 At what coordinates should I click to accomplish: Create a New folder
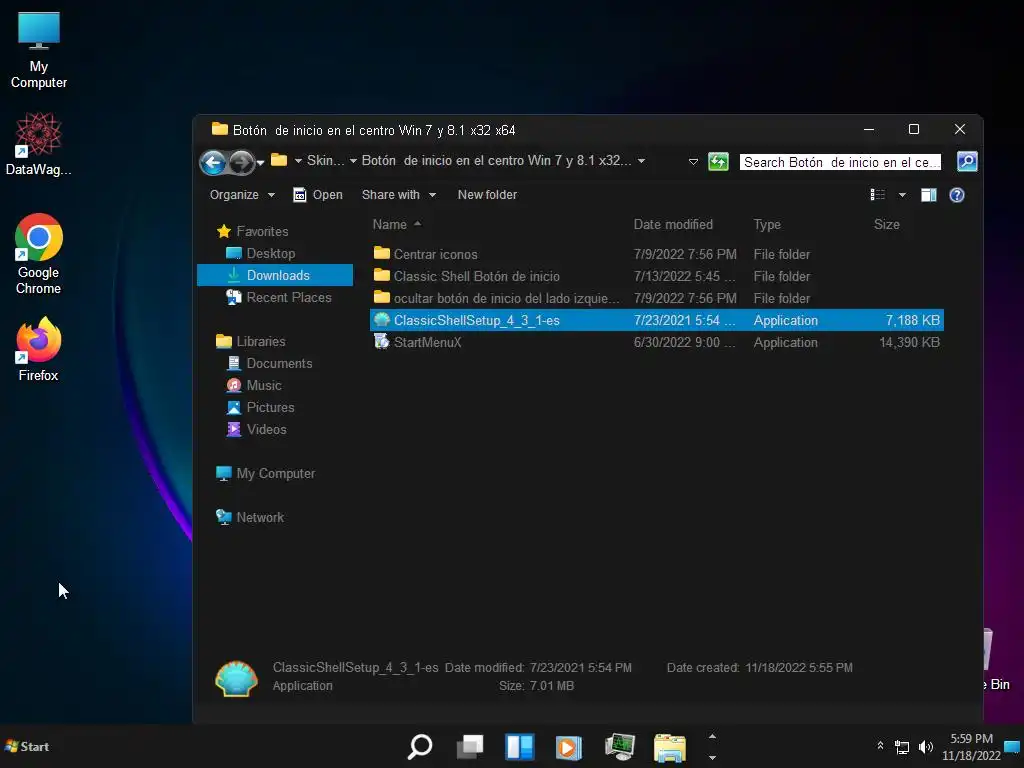click(x=487, y=195)
